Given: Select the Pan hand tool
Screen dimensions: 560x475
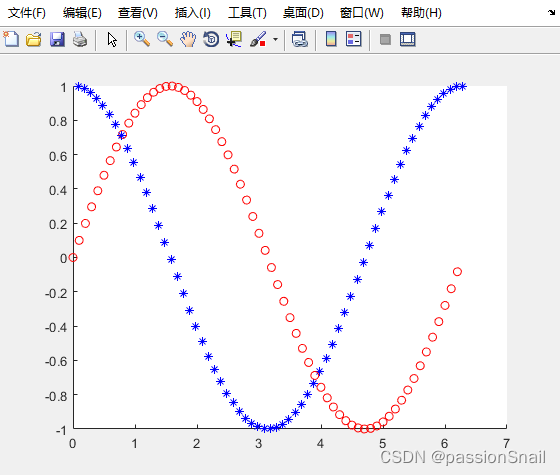Looking at the screenshot, I should pos(188,39).
